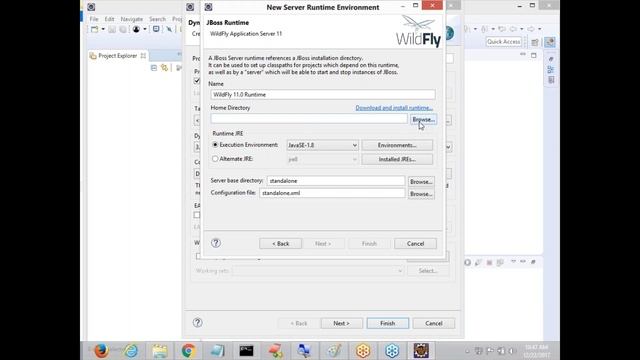Image resolution: width=640 pixels, height=360 pixels.
Task: Open Download and install runtime link
Action: [x=394, y=108]
